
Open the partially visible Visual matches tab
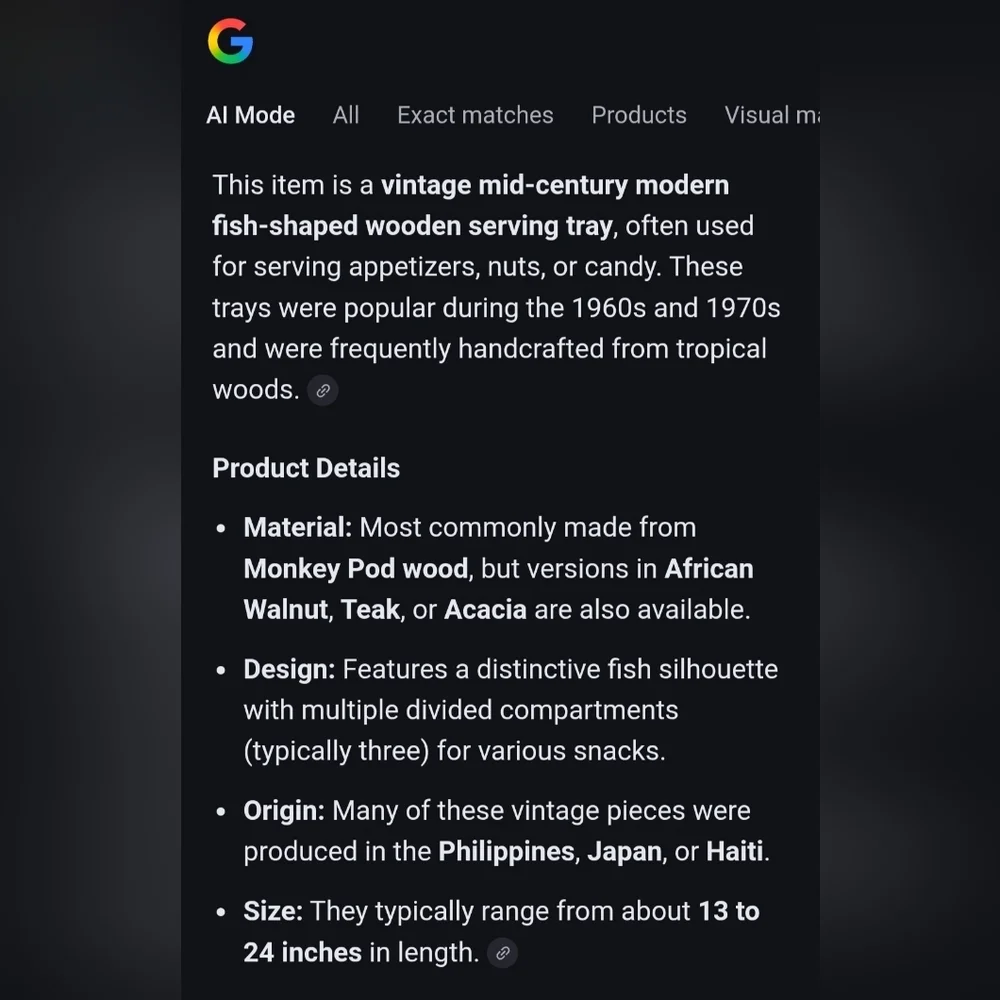(772, 115)
